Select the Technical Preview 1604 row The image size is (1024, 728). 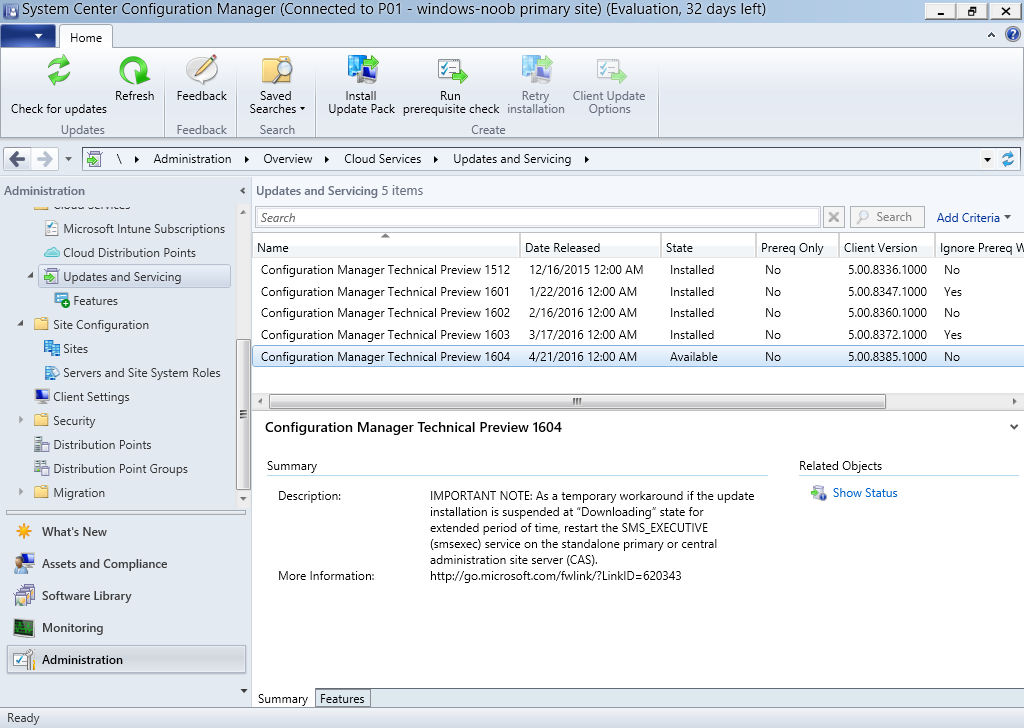637,356
